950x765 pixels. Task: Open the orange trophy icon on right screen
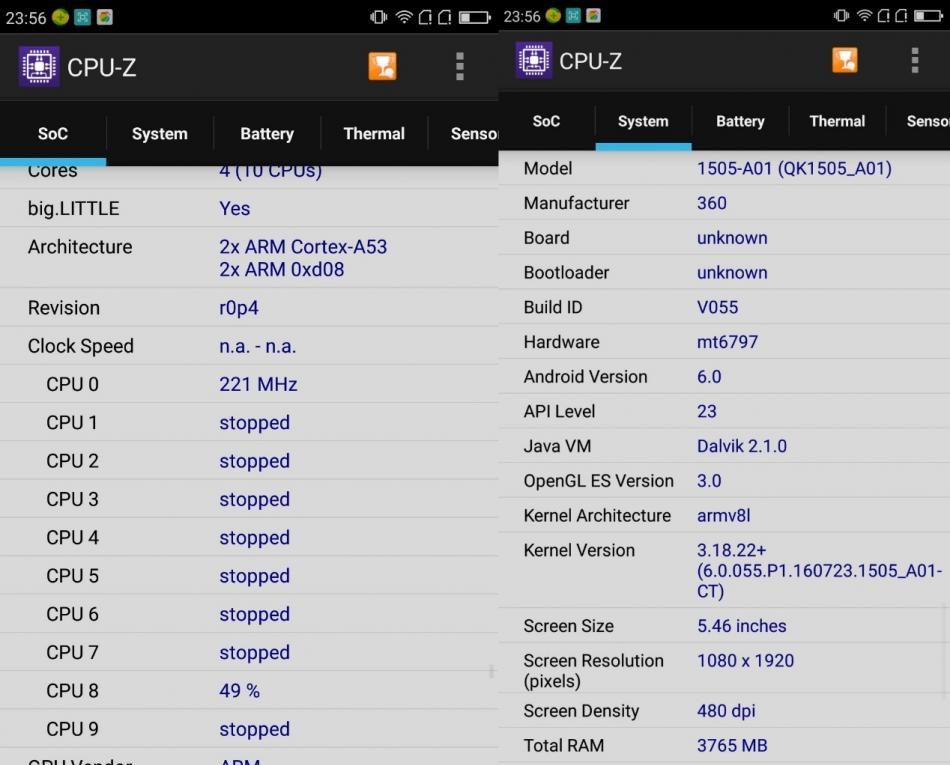click(844, 60)
